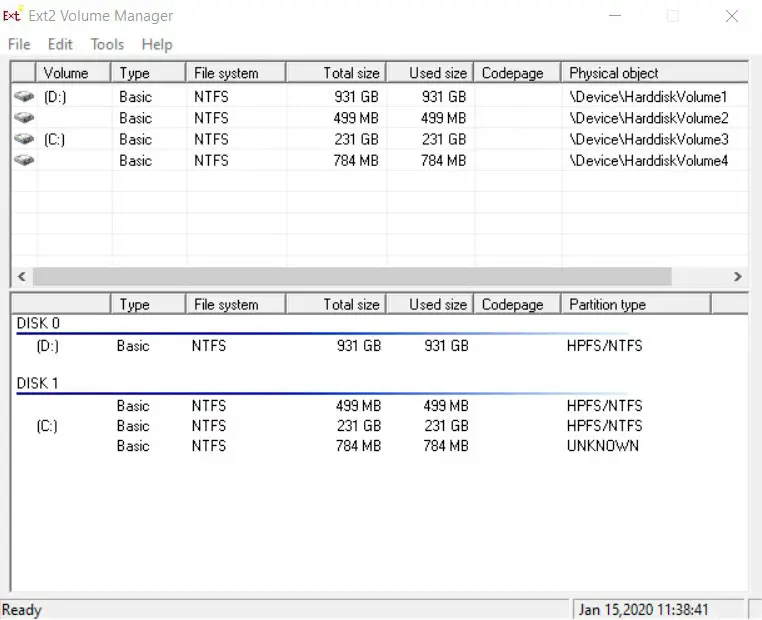Select the drive icon for volume (C:)
This screenshot has width=762, height=620.
pyautogui.click(x=24, y=139)
